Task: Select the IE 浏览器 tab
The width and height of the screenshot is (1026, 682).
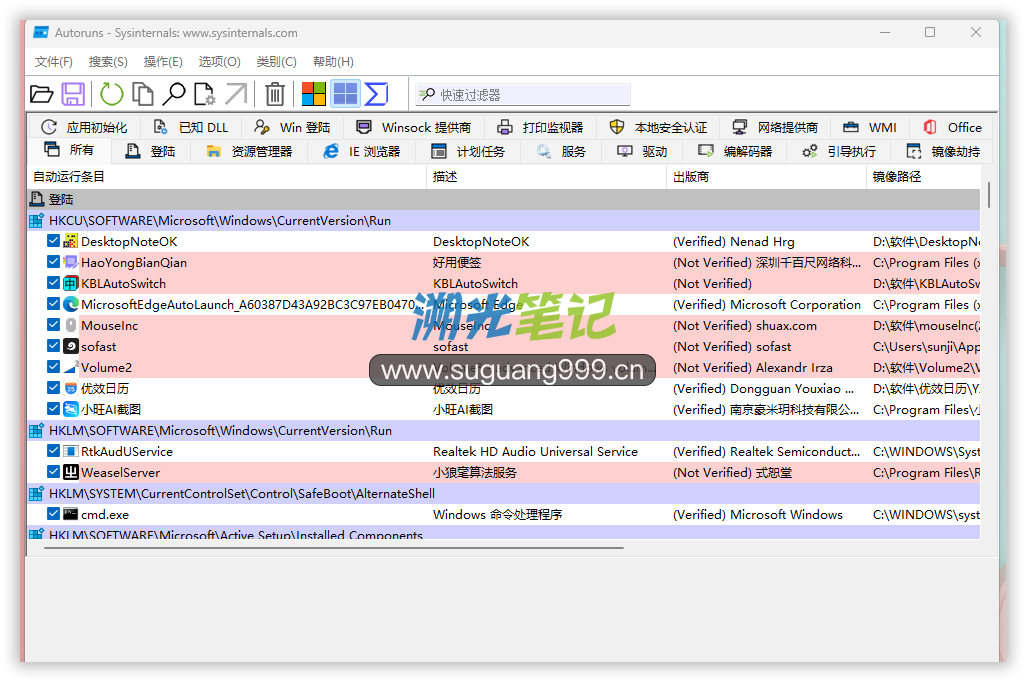Action: [x=362, y=151]
